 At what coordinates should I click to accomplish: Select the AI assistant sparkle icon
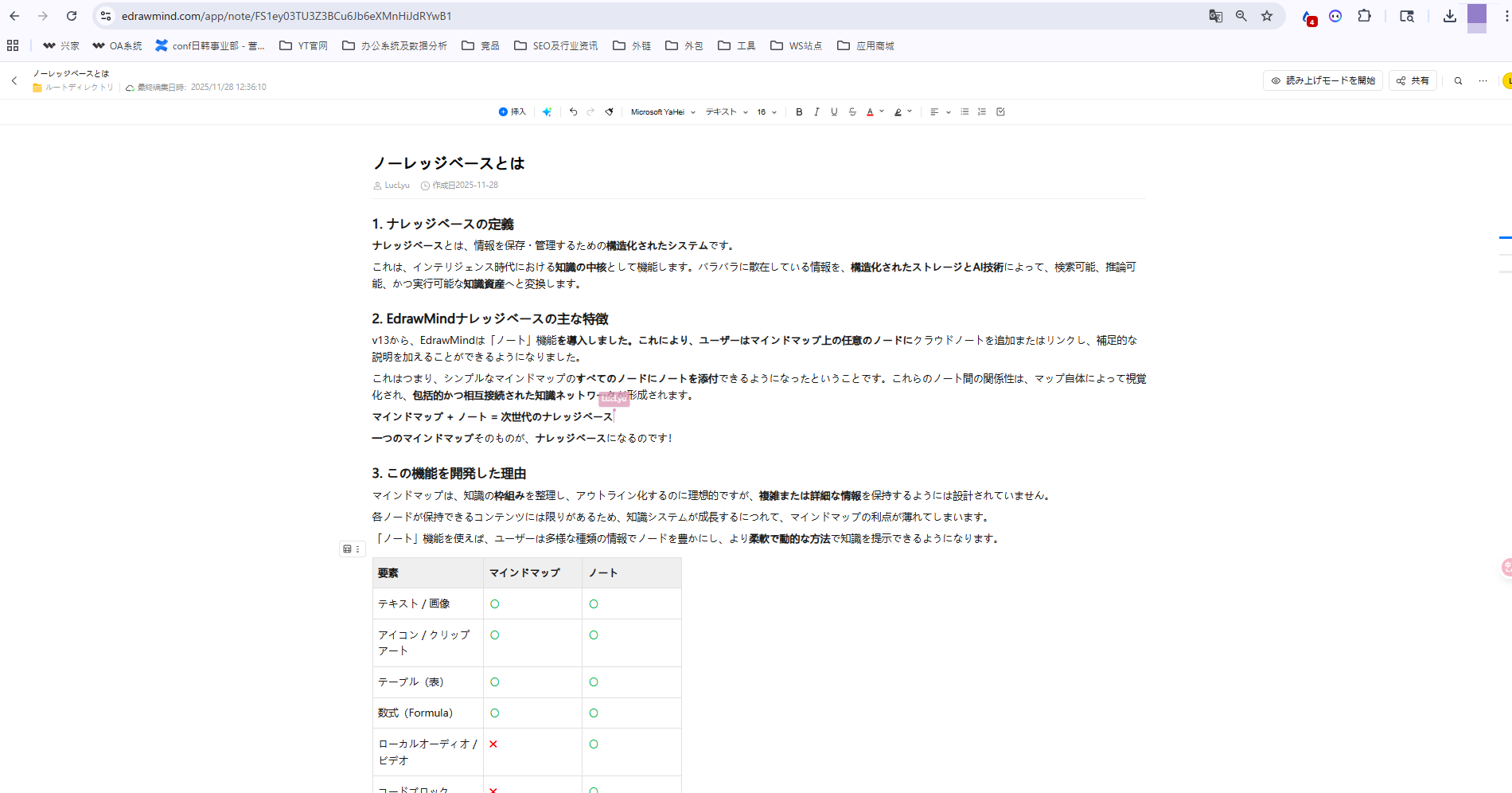pos(548,111)
